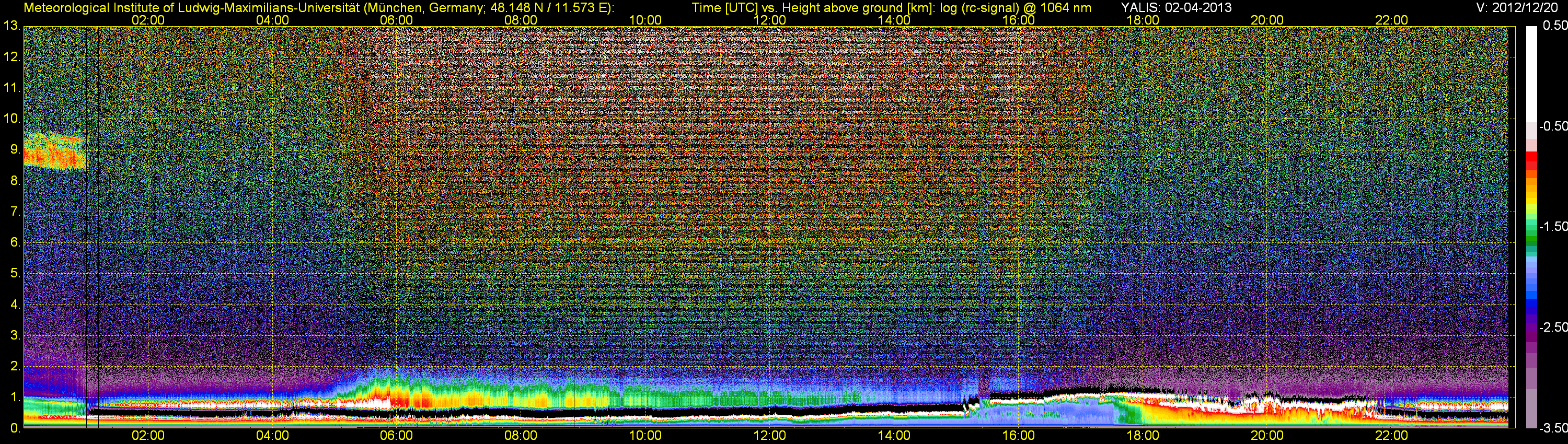
Task: Select the 02:00 label on bottom time axis
Action: [148, 436]
